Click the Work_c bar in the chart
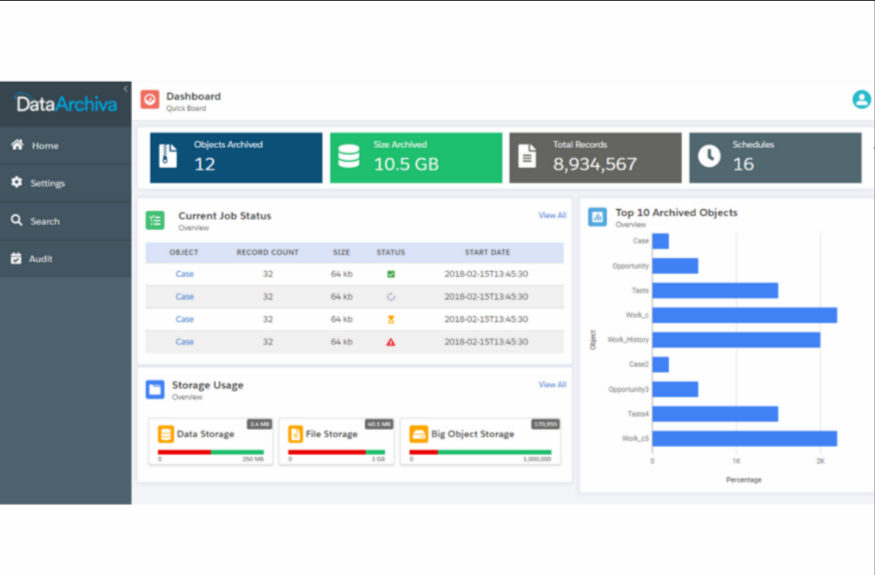 point(744,315)
